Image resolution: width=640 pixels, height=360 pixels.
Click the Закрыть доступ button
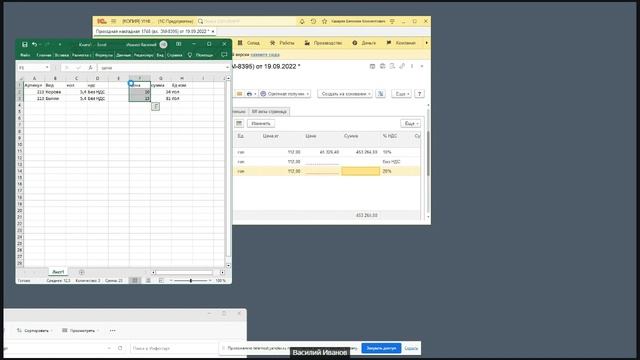(381, 348)
